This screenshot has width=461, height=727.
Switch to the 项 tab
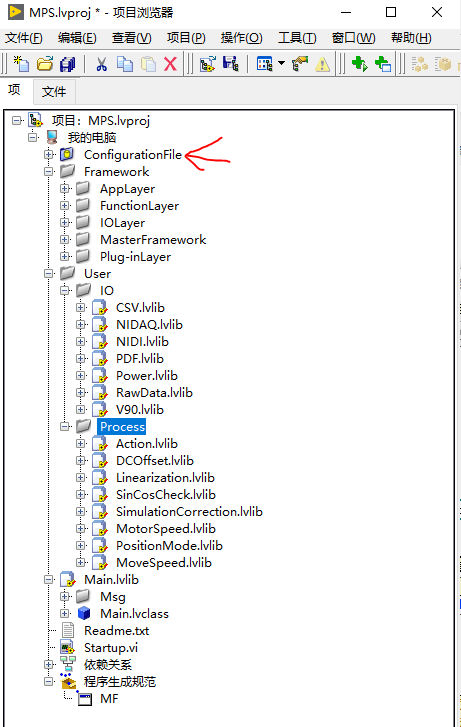coord(15,89)
